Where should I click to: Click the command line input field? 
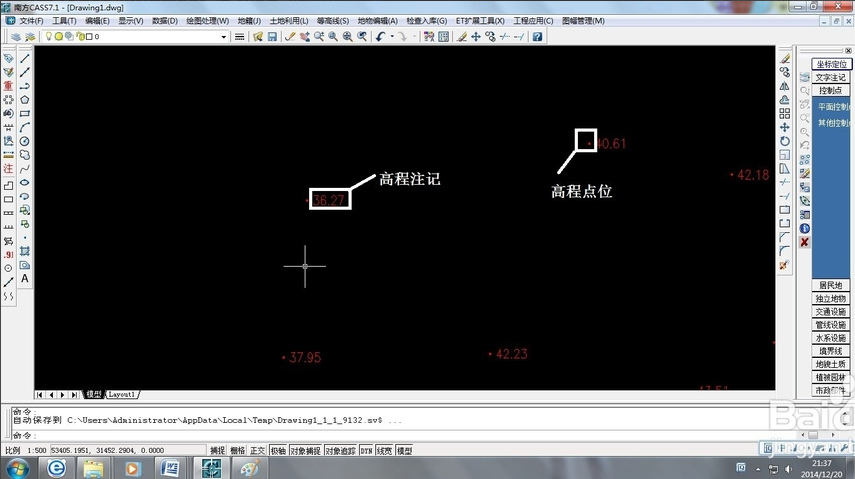[404, 436]
